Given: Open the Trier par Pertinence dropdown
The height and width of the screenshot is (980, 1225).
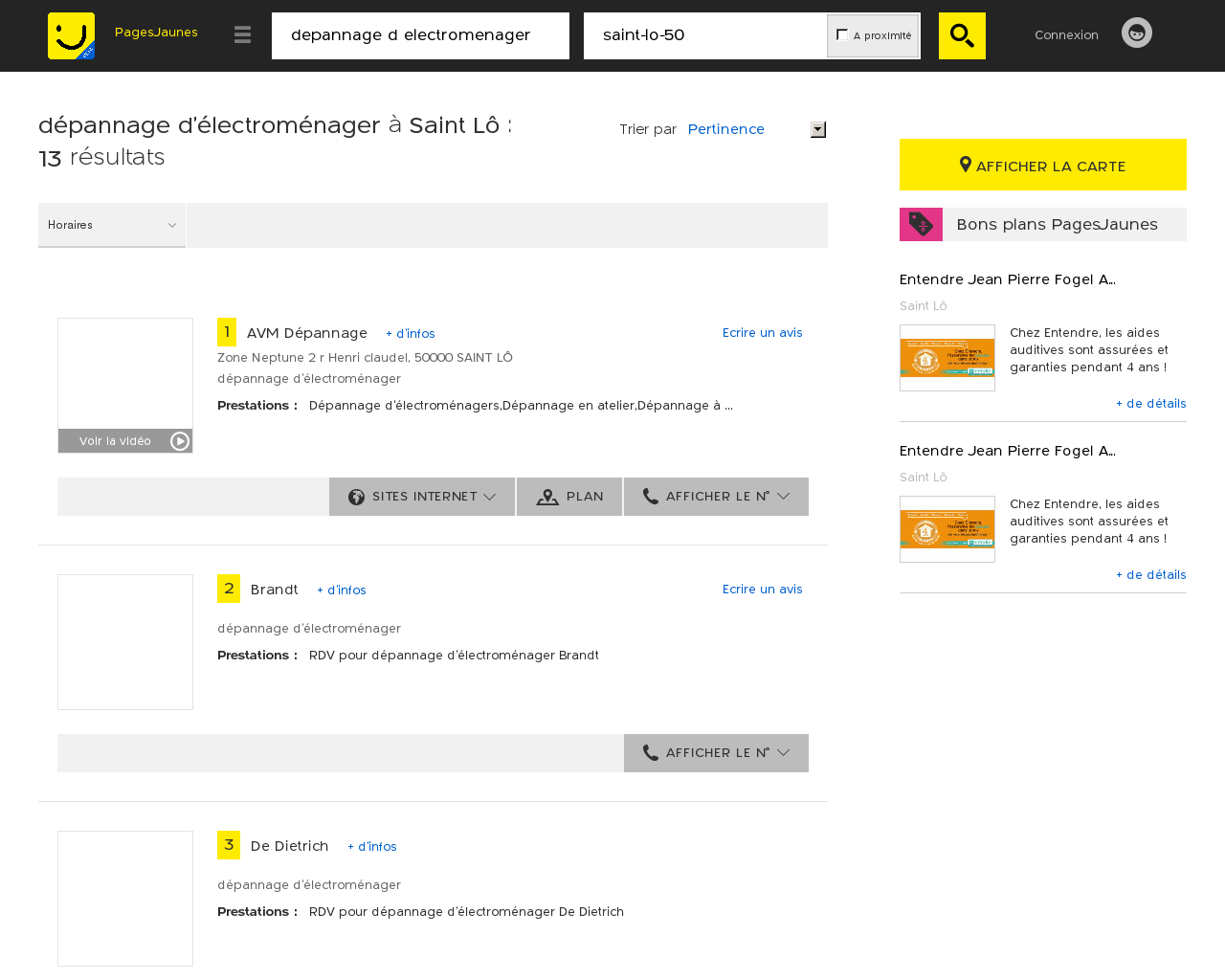Looking at the screenshot, I should click(756, 129).
